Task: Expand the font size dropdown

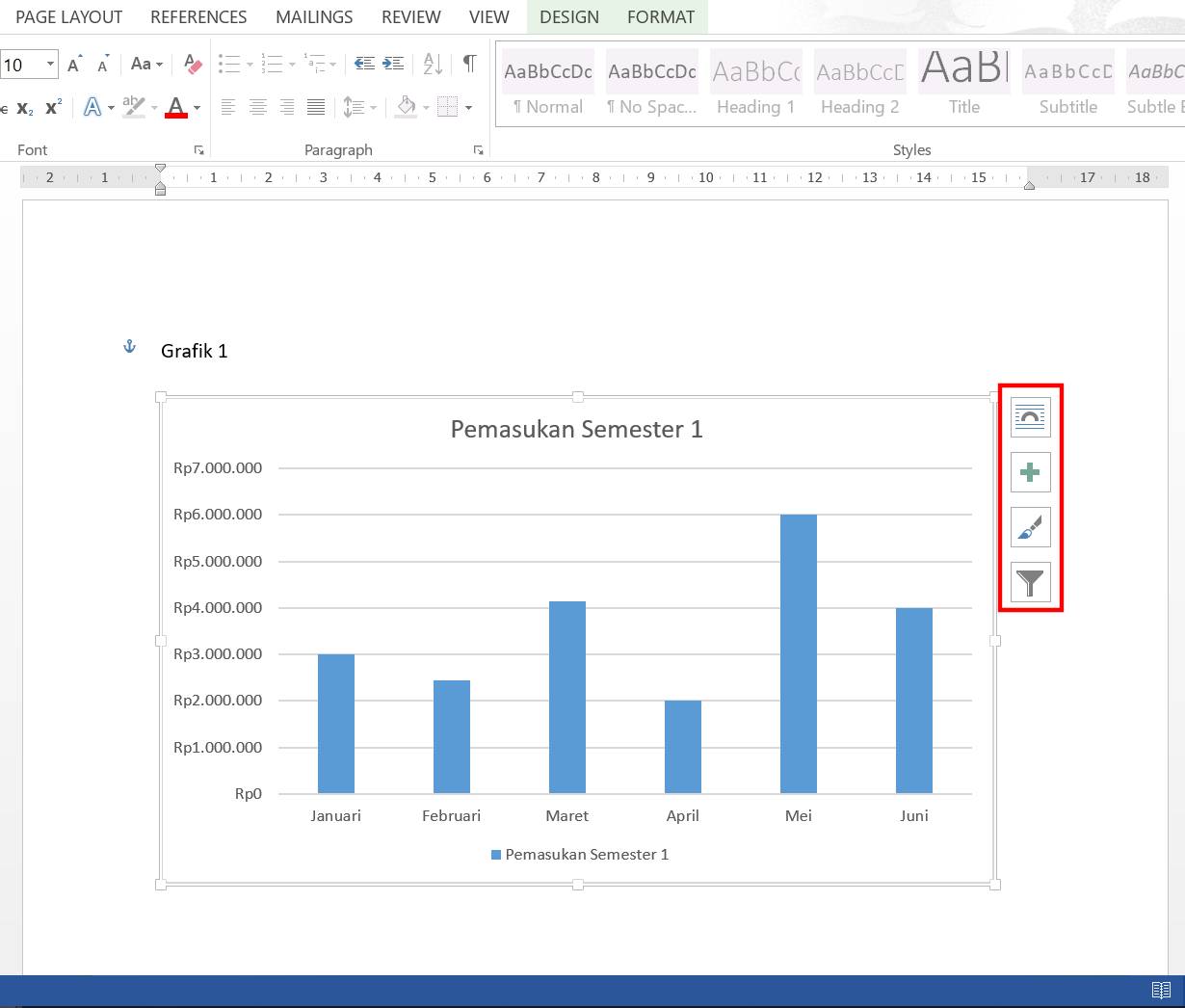Action: tap(50, 65)
